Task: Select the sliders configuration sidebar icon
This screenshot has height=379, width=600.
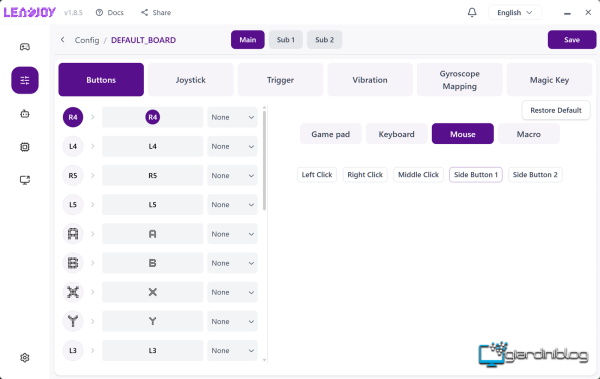Action: pyautogui.click(x=25, y=80)
